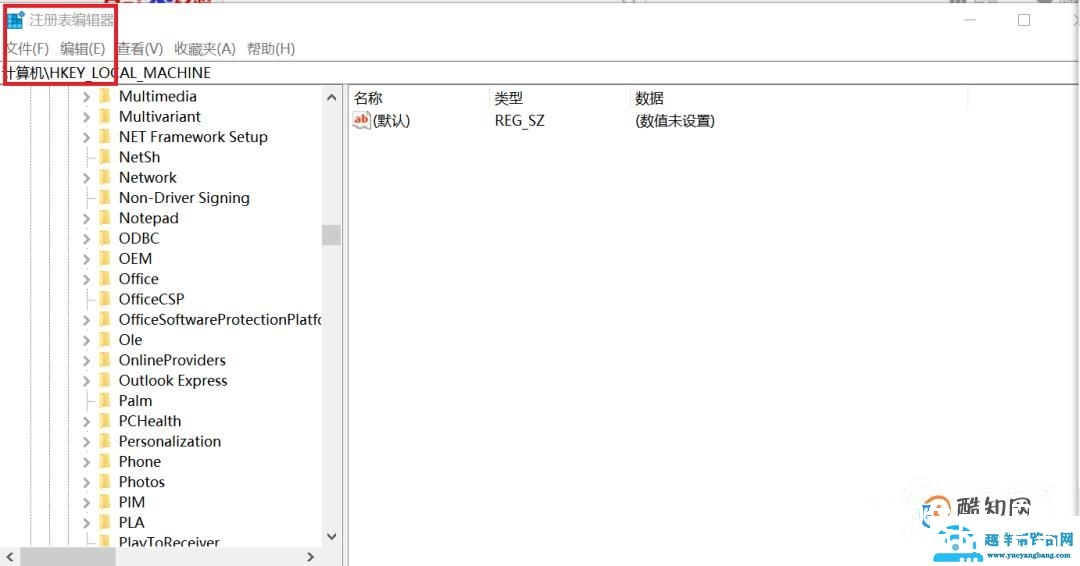
Task: Expand the OEM key
Action: [87, 260]
